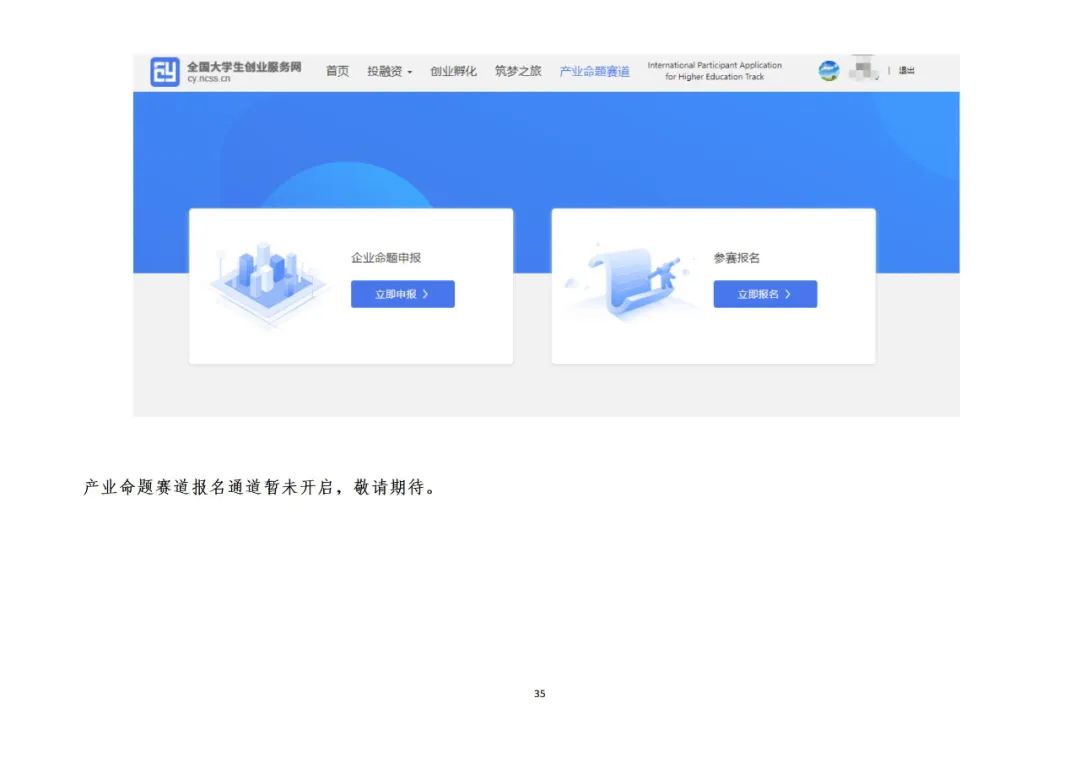
Task: Click the blue CY site logo icon
Action: click(165, 72)
